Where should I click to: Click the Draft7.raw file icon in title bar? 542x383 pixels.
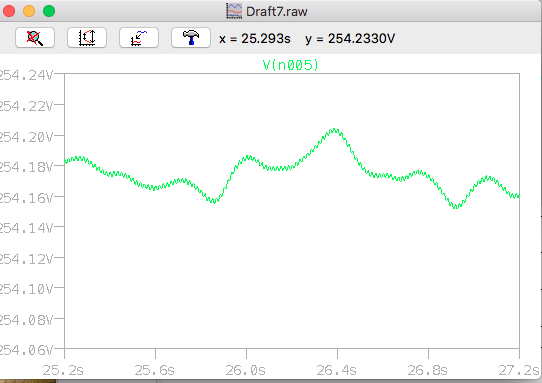[234, 11]
